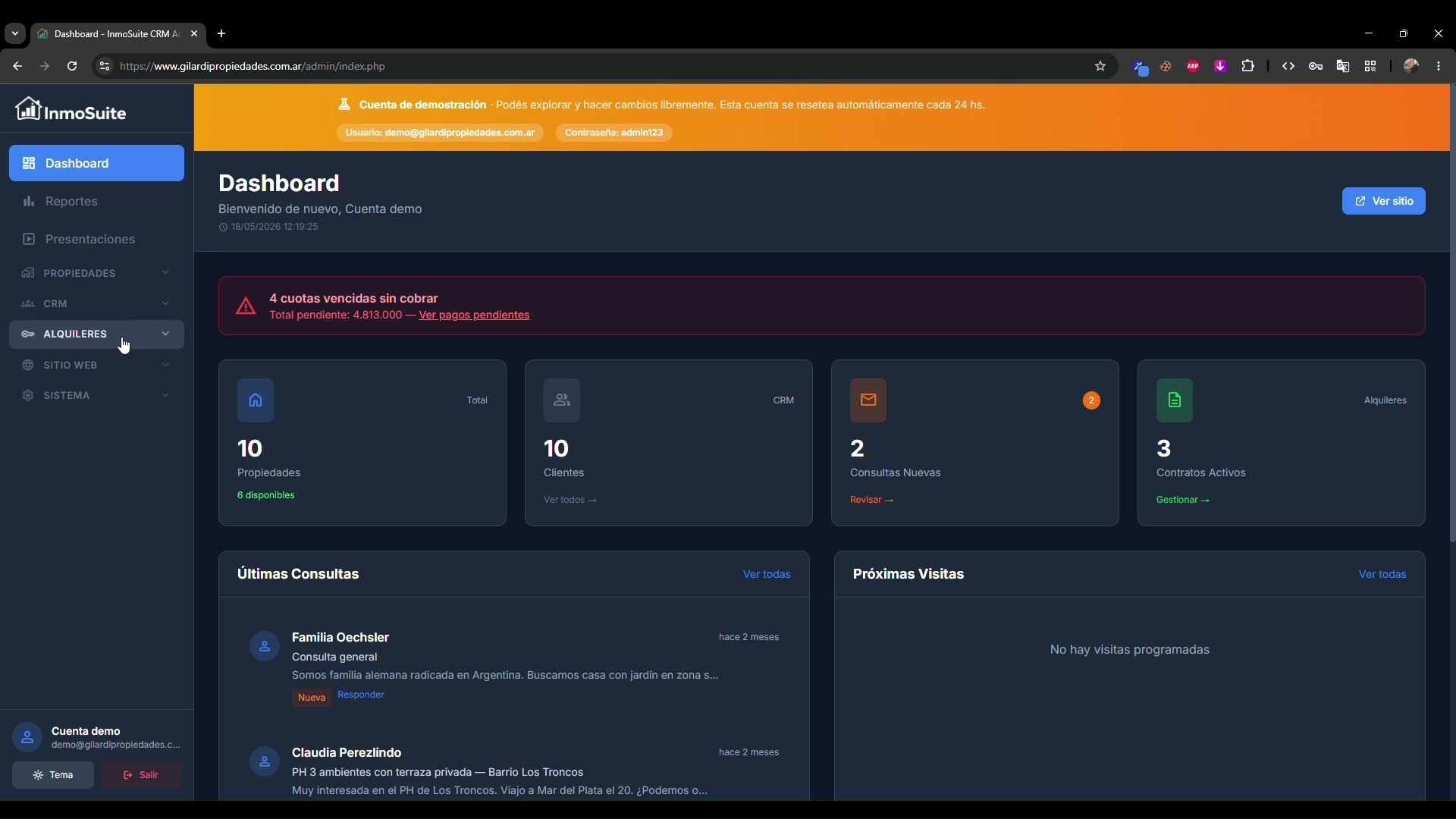Click the Clientes people card icon
1456x819 pixels.
point(562,400)
